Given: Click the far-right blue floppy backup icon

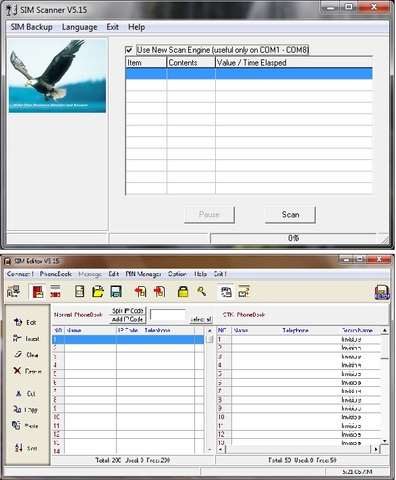Looking at the screenshot, I should pyautogui.click(x=382, y=292).
